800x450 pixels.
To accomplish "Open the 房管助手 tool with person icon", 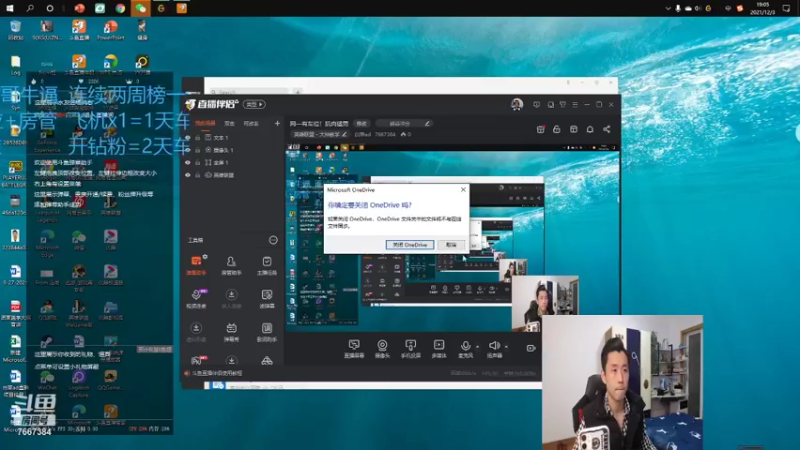I will [x=231, y=265].
